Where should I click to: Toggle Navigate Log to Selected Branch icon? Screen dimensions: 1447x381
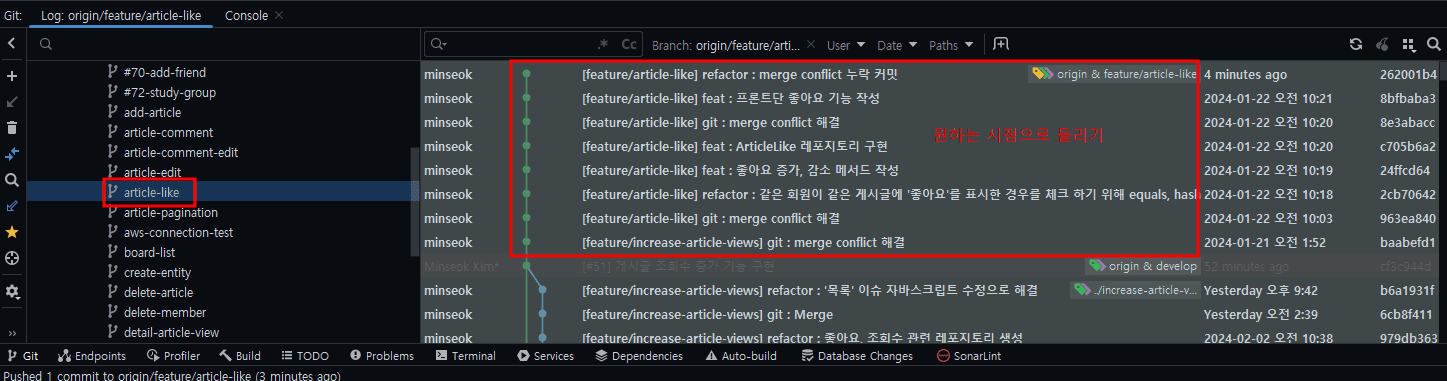(12, 258)
